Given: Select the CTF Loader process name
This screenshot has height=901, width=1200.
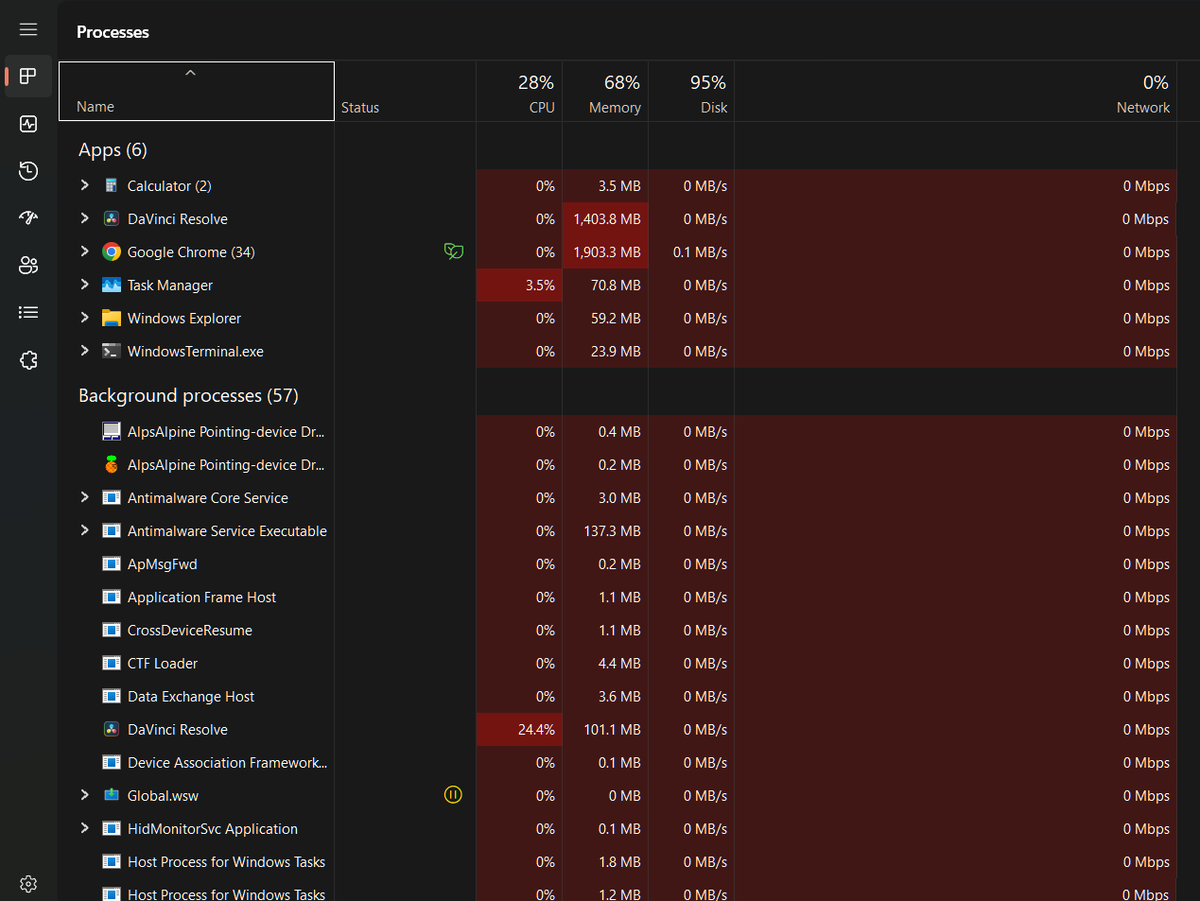Looking at the screenshot, I should (x=163, y=663).
